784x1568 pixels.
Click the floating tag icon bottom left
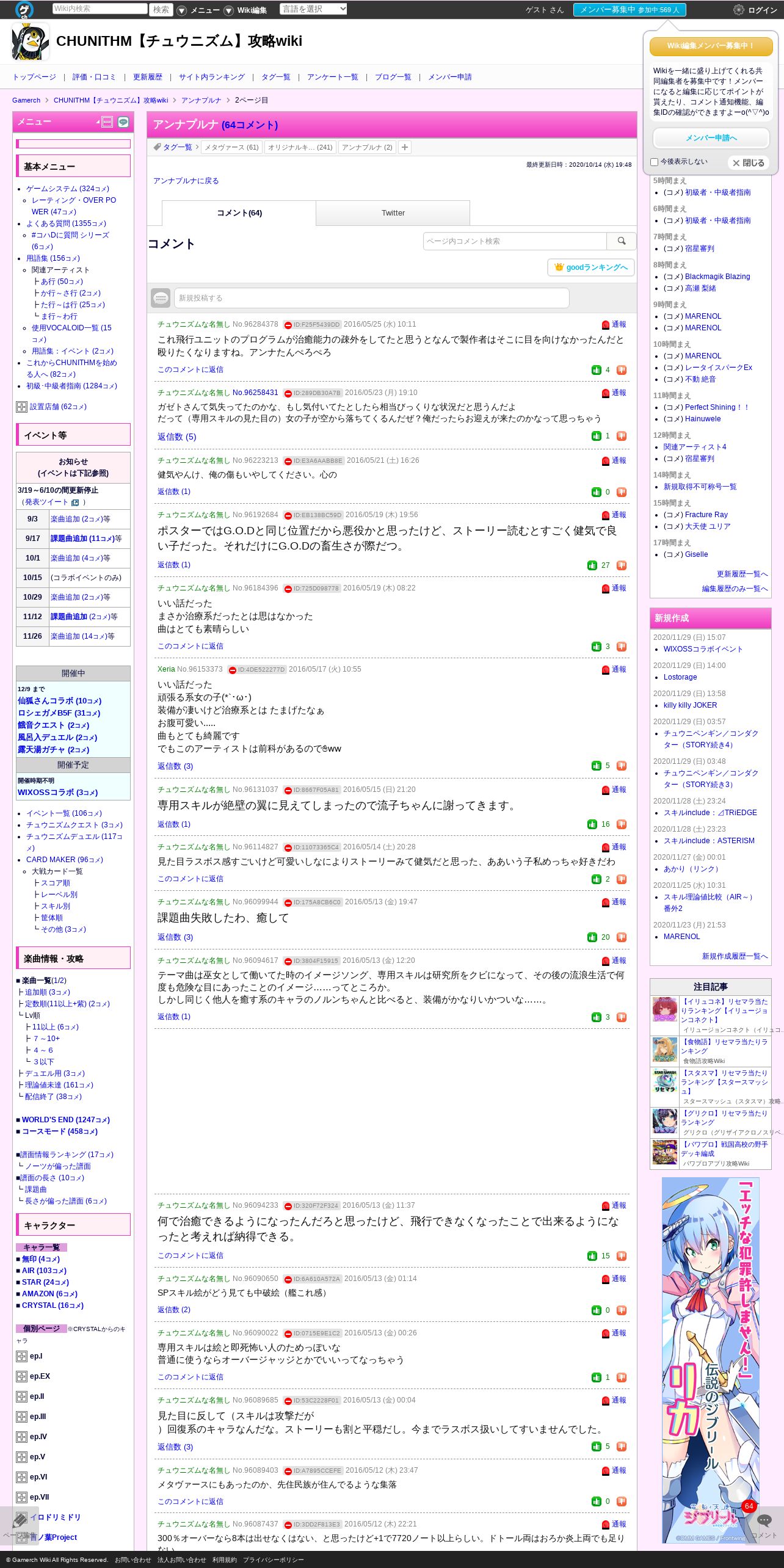coord(20,1520)
